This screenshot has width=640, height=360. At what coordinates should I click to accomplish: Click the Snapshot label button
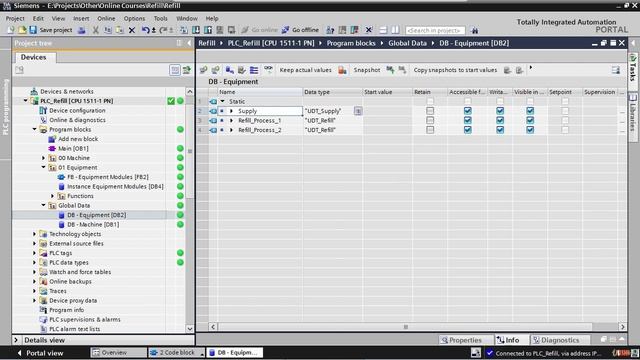tap(367, 70)
